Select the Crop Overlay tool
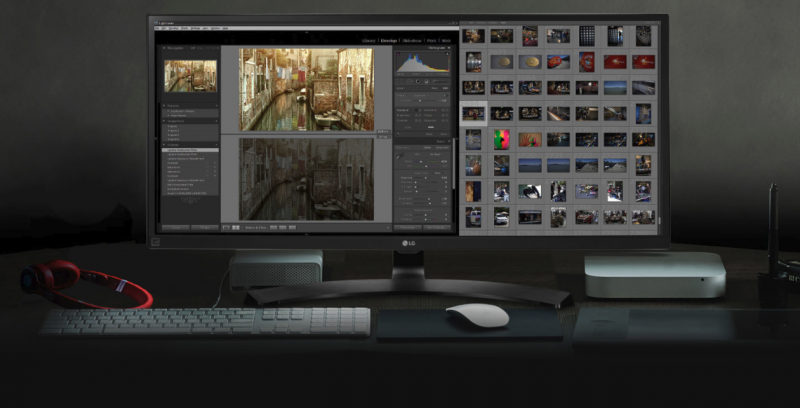 [399, 81]
